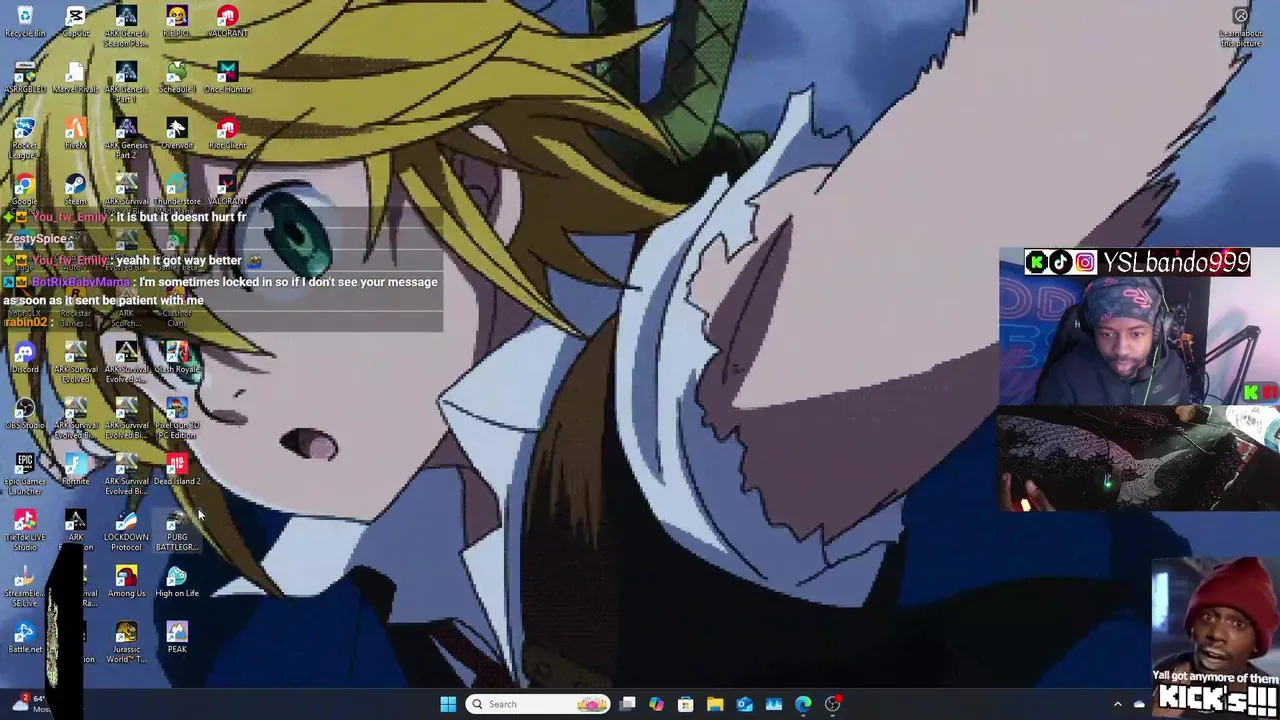Launch Copilot from the taskbar
Image resolution: width=1280 pixels, height=720 pixels.
click(656, 704)
